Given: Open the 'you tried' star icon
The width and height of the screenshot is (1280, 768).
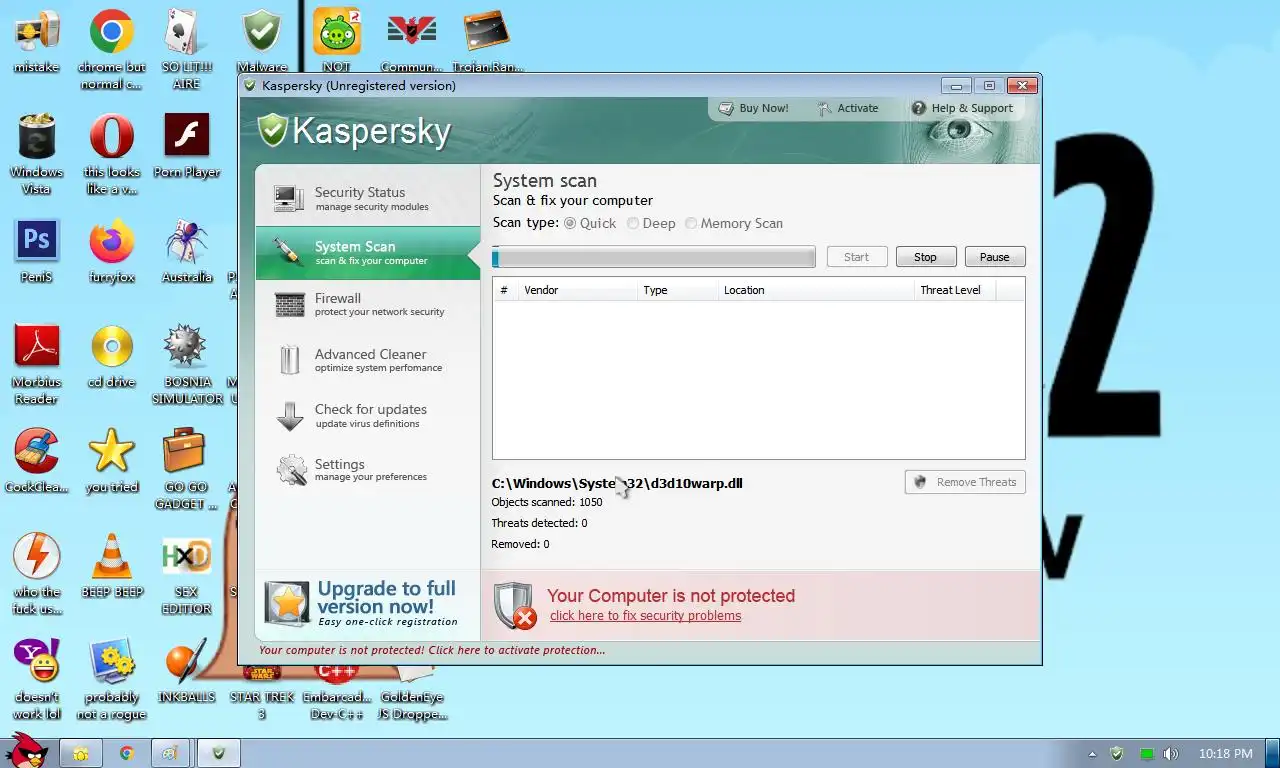Looking at the screenshot, I should tap(112, 462).
